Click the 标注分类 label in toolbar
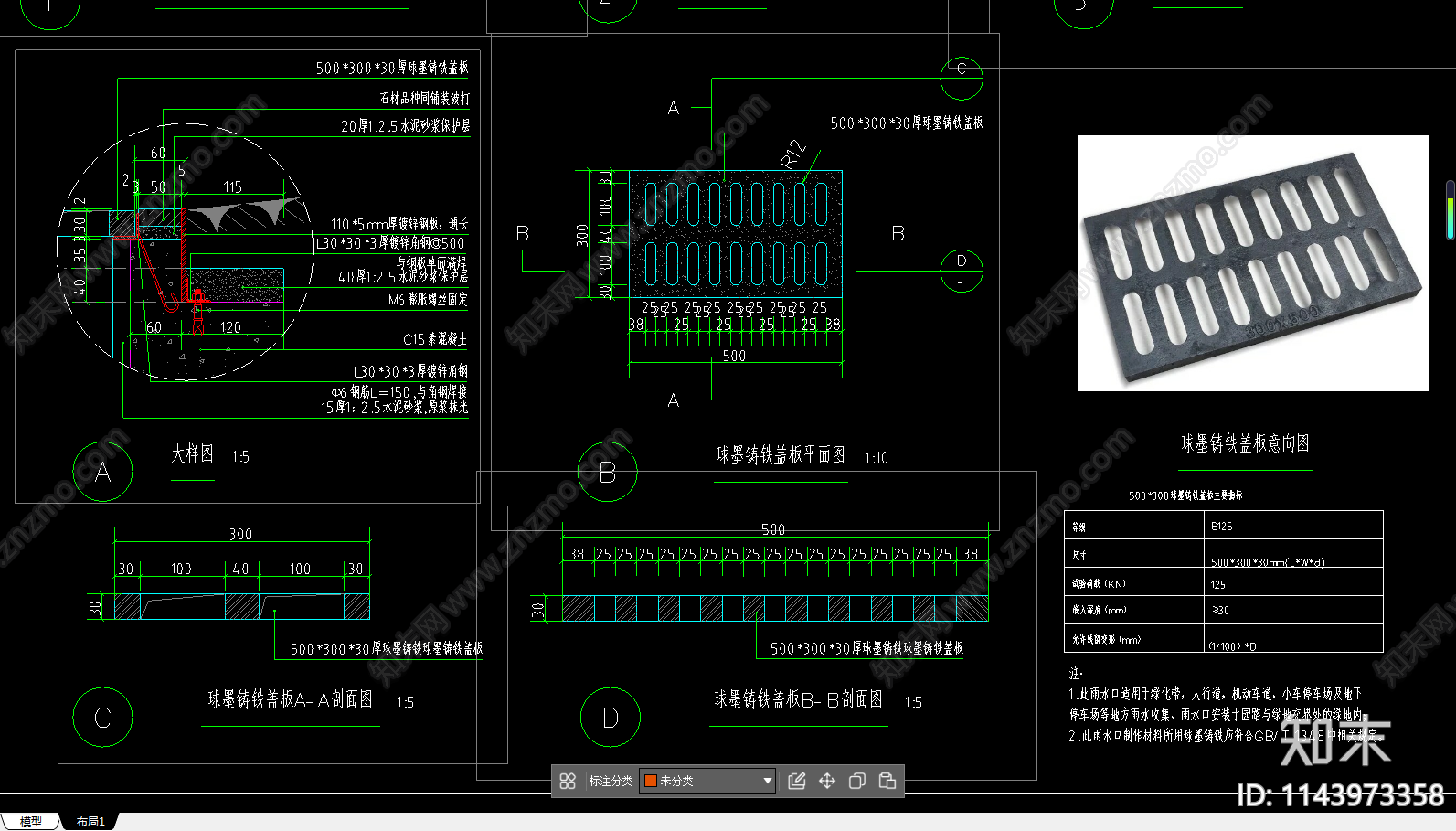 611,781
